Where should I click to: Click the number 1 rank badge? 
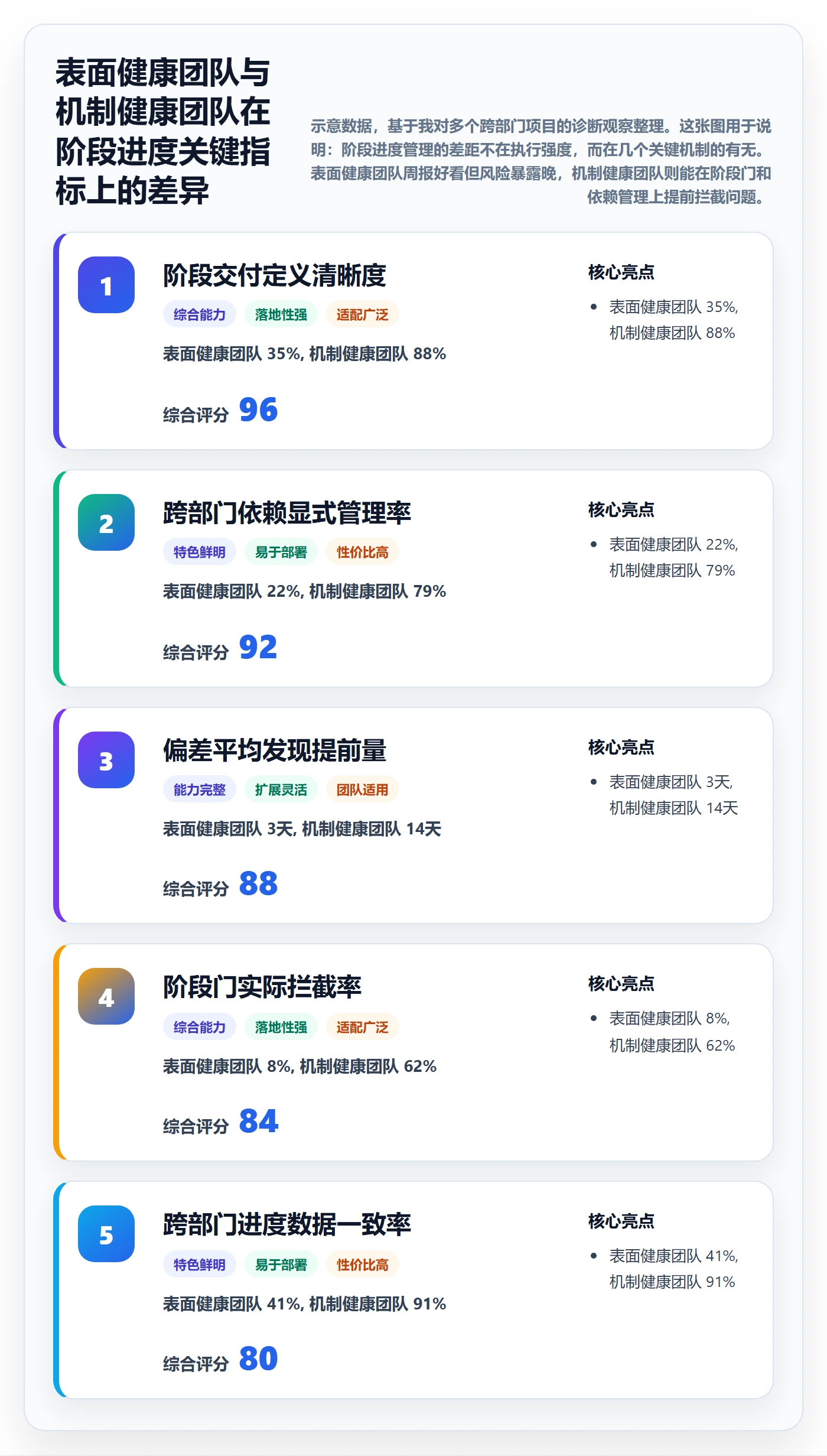tap(106, 285)
